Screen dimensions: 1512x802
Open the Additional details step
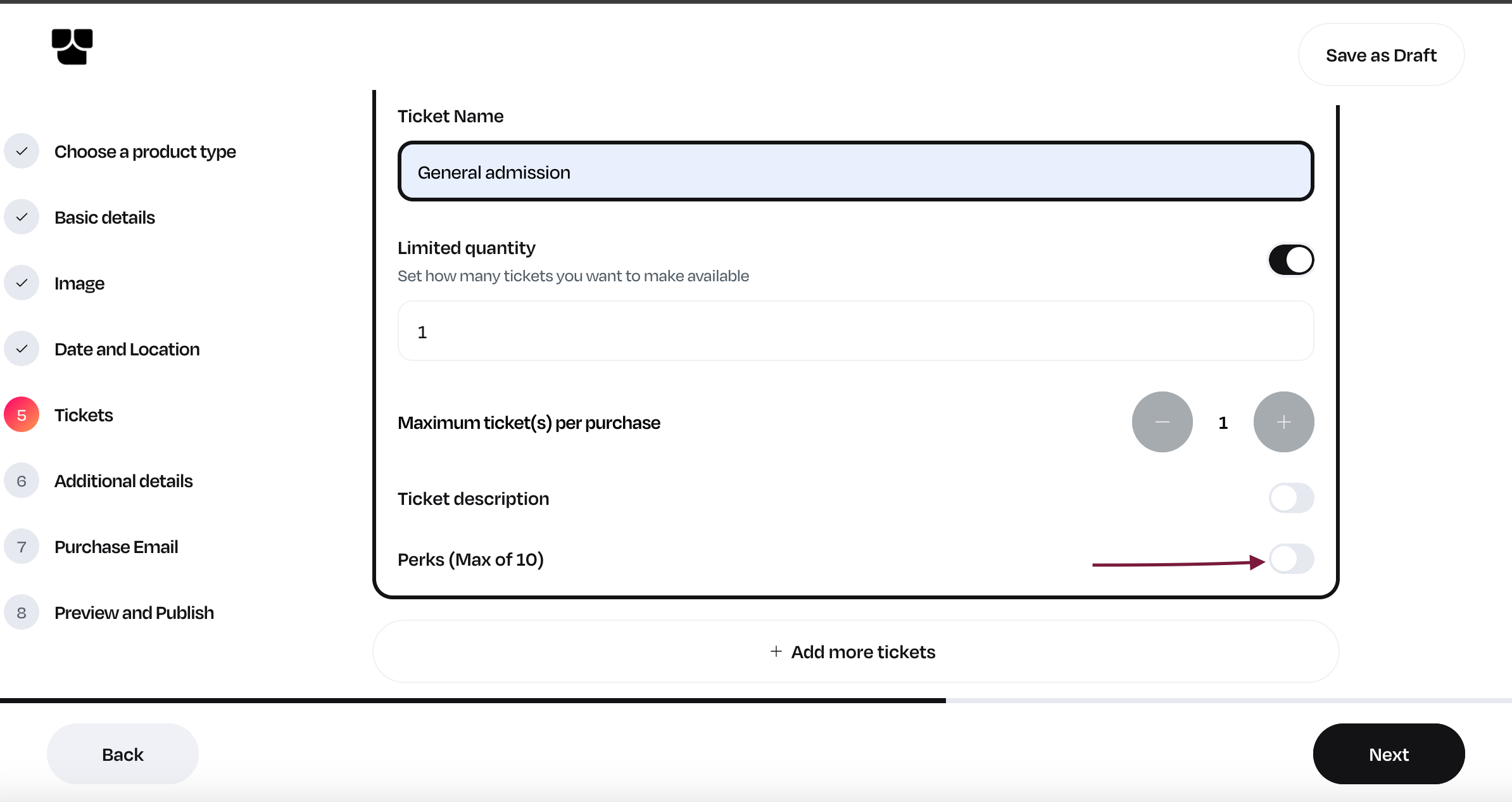click(123, 481)
